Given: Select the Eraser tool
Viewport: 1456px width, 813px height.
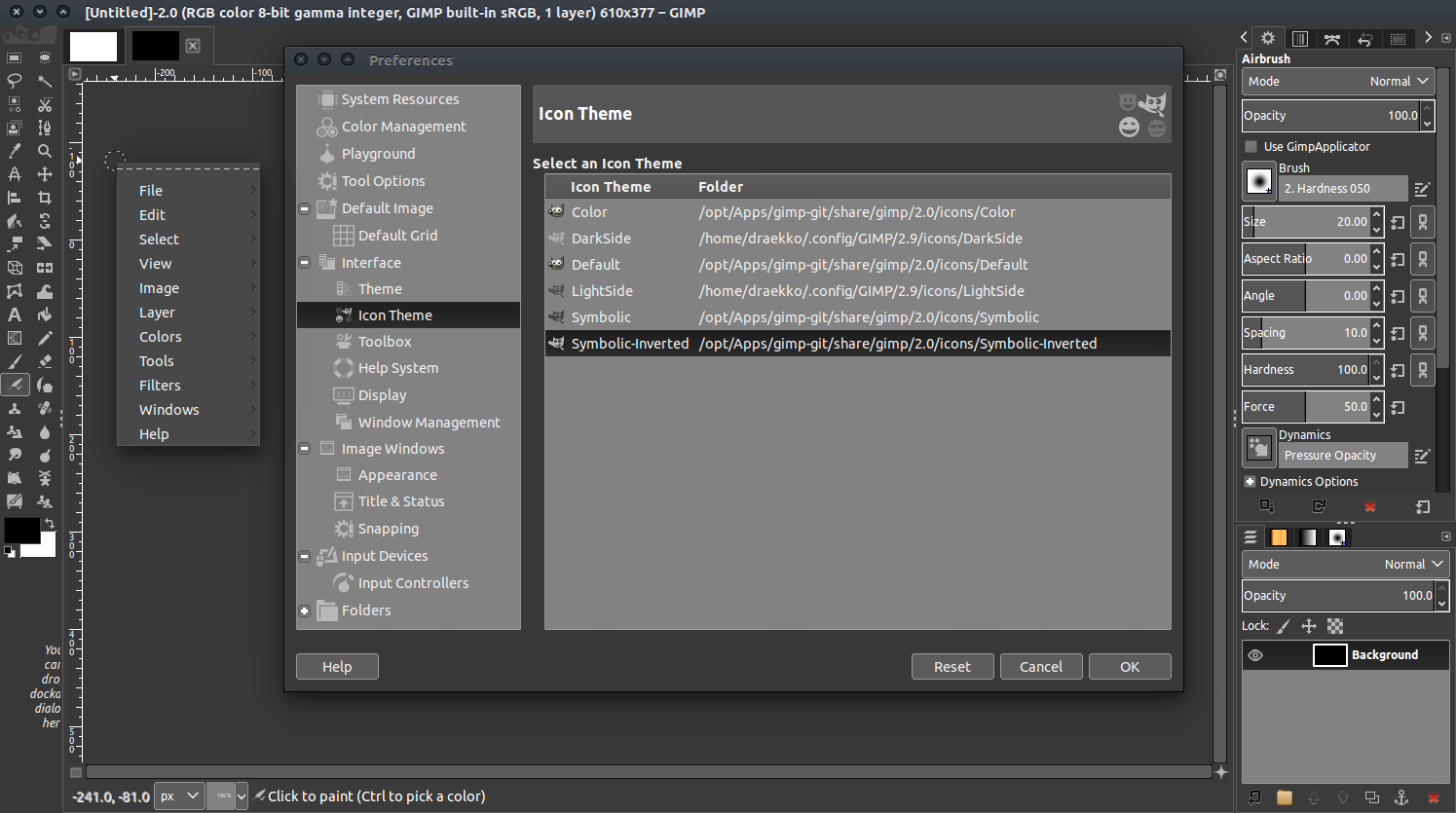Looking at the screenshot, I should 45,361.
